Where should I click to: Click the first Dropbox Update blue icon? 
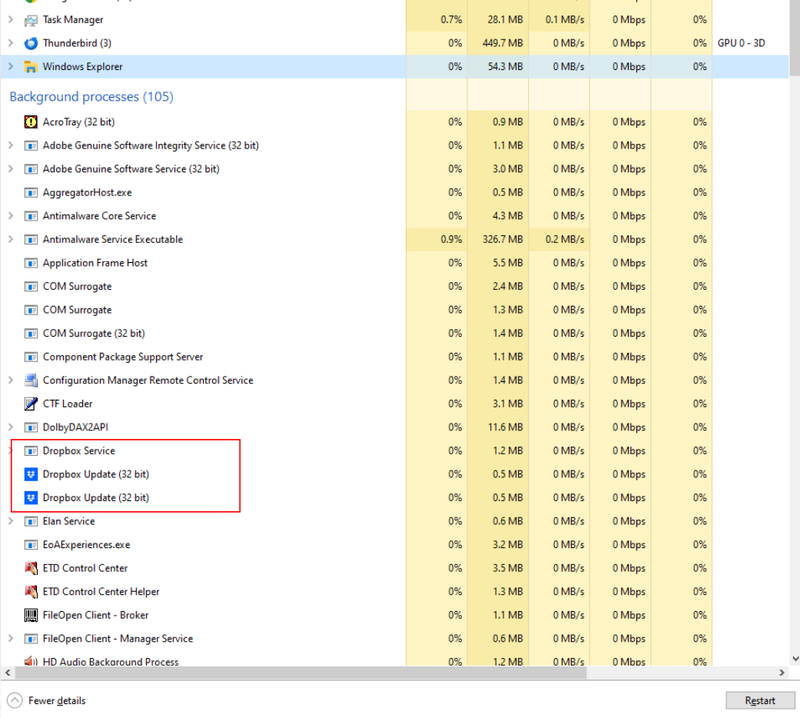31,474
